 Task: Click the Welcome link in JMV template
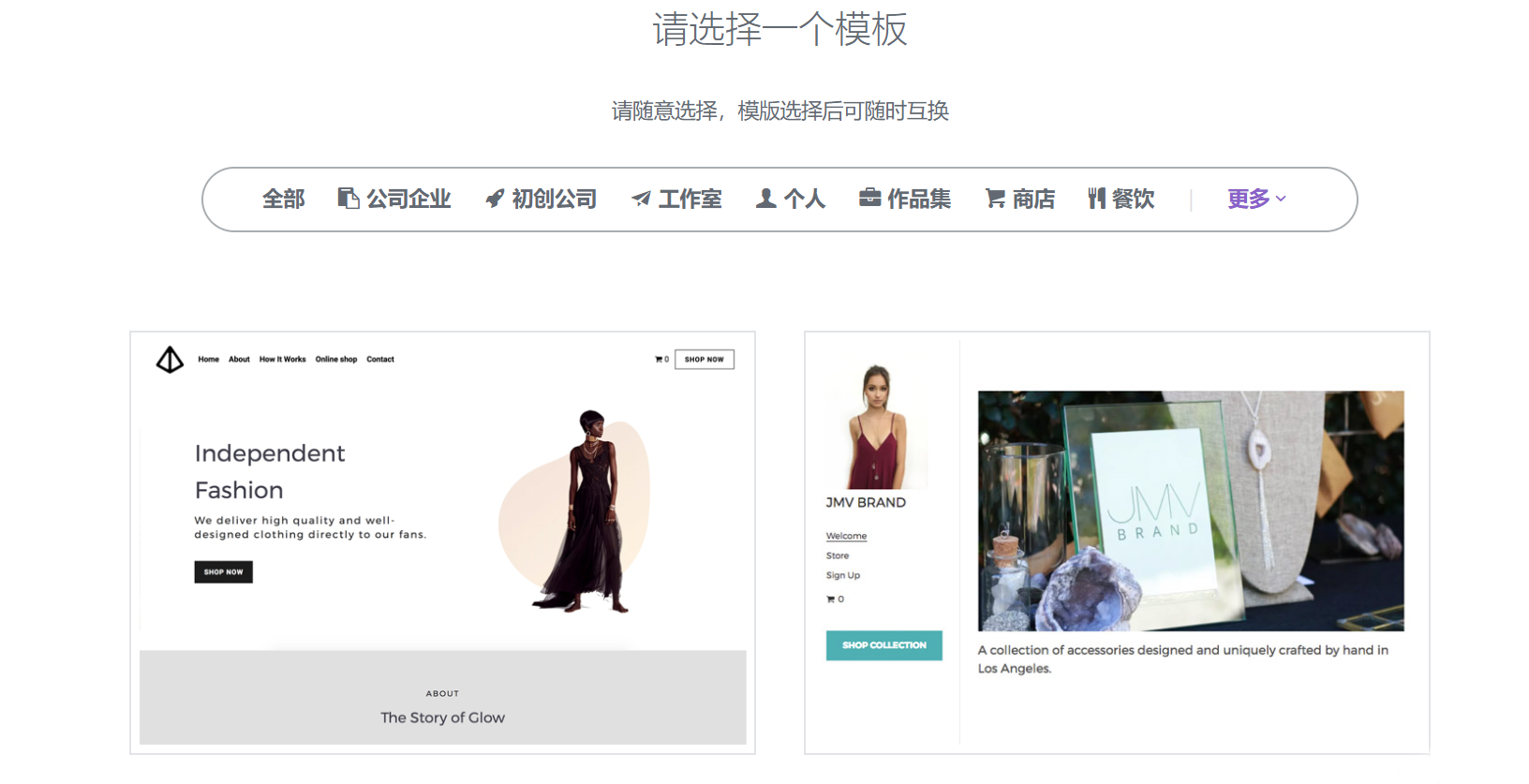pyautogui.click(x=846, y=536)
